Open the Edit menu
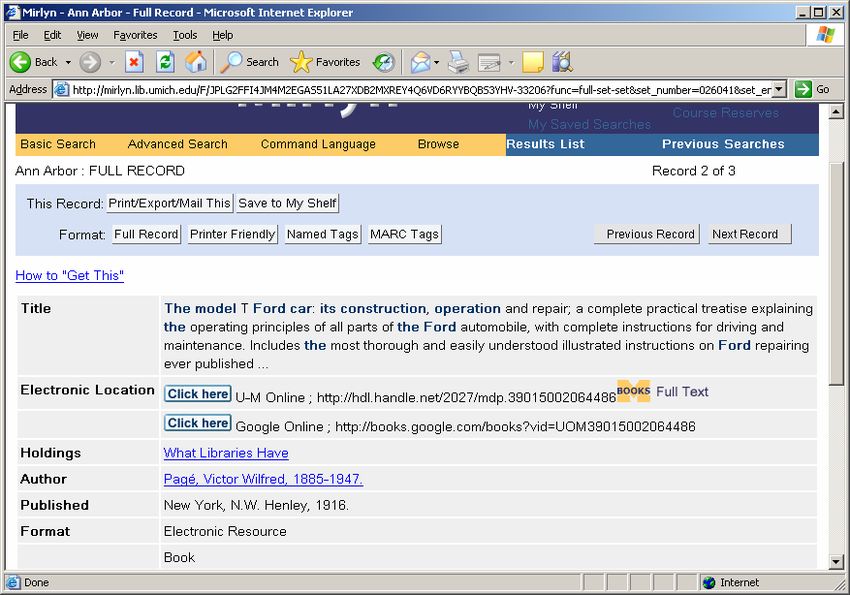Viewport: 850px width, 595px height. (52, 35)
